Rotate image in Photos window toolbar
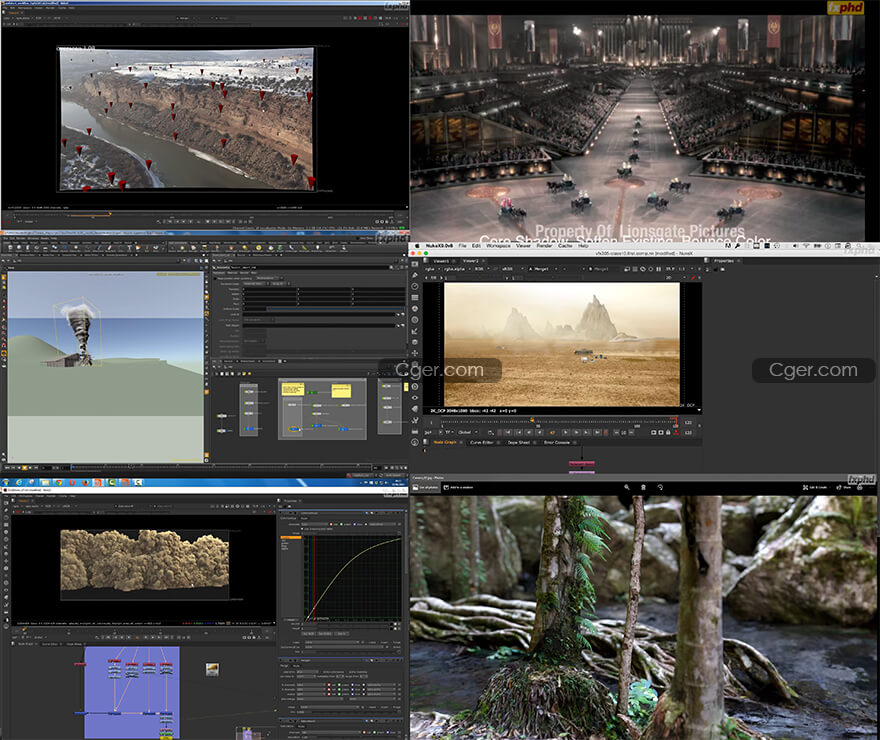This screenshot has height=740, width=880. 660,487
